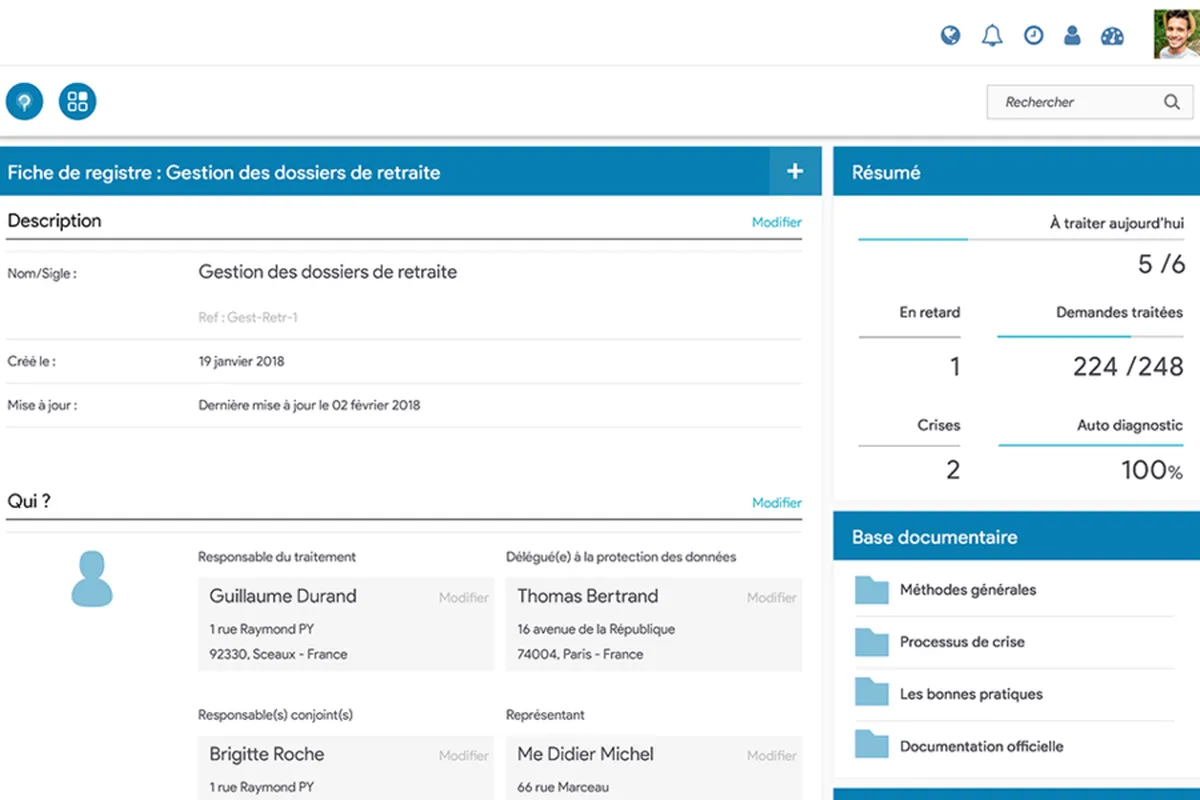The height and width of the screenshot is (800, 1200).
Task: Click Modifier in the Description section
Action: [777, 222]
